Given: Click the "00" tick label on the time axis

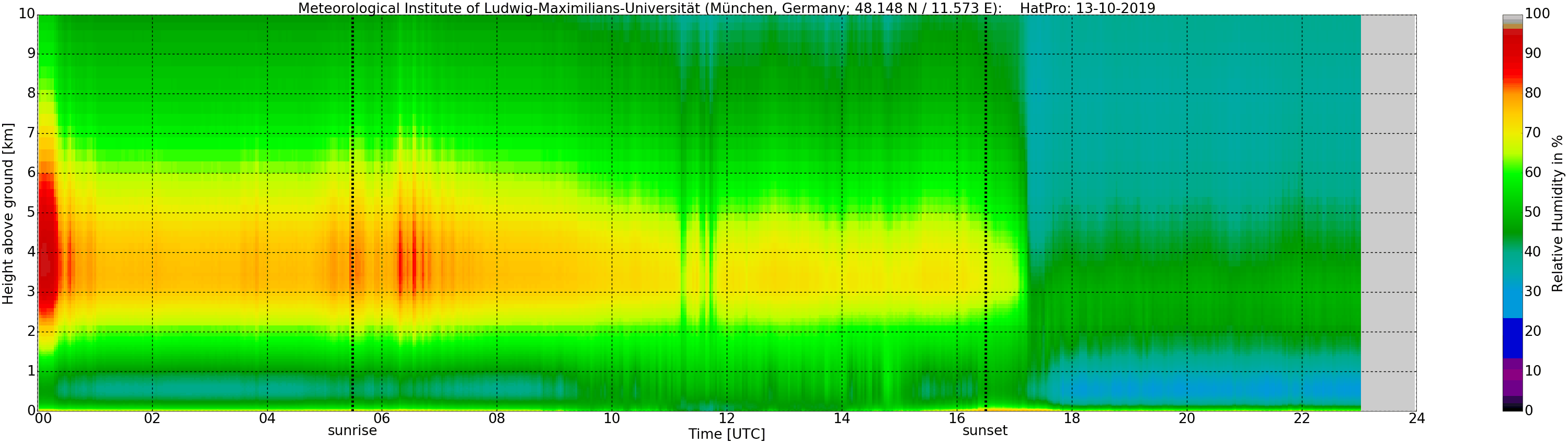Looking at the screenshot, I should pos(42,418).
